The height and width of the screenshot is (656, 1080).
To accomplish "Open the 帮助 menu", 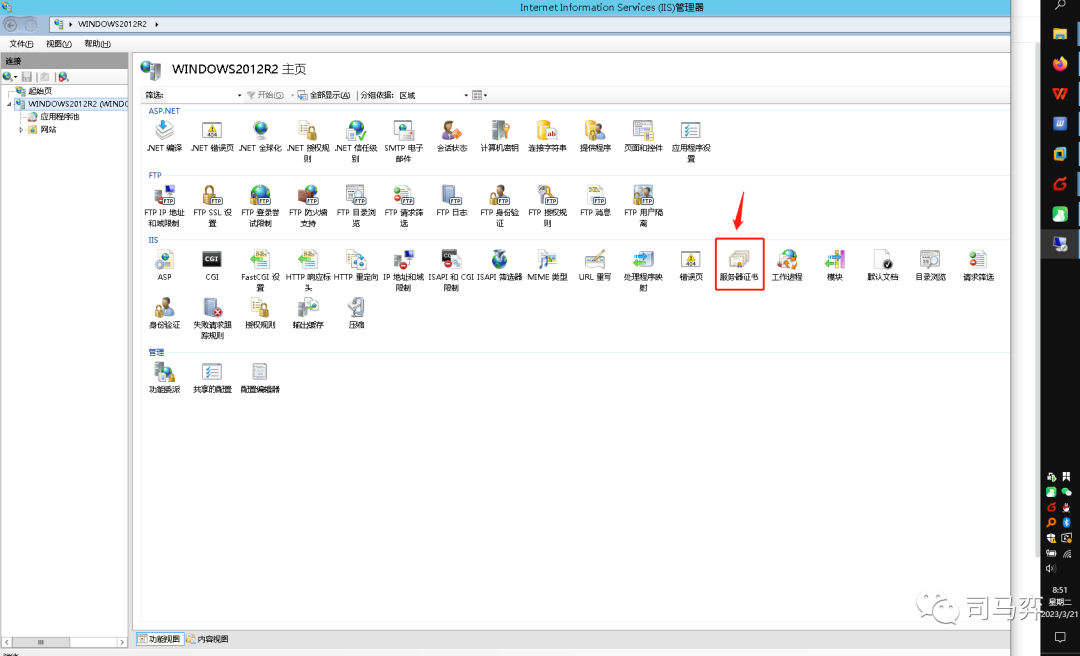I will click(x=97, y=43).
